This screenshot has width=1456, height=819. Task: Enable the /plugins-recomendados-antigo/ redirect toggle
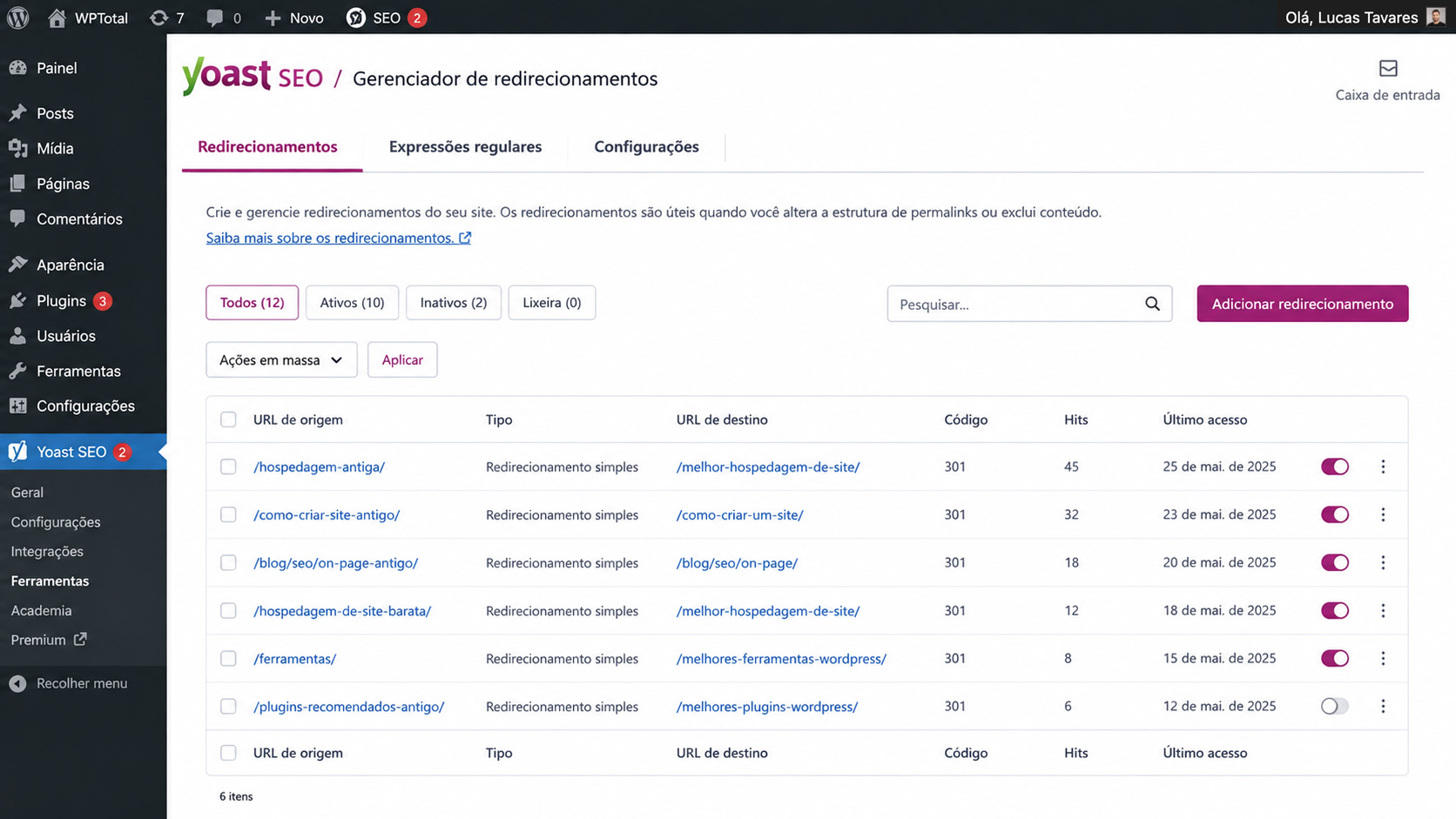click(1335, 706)
